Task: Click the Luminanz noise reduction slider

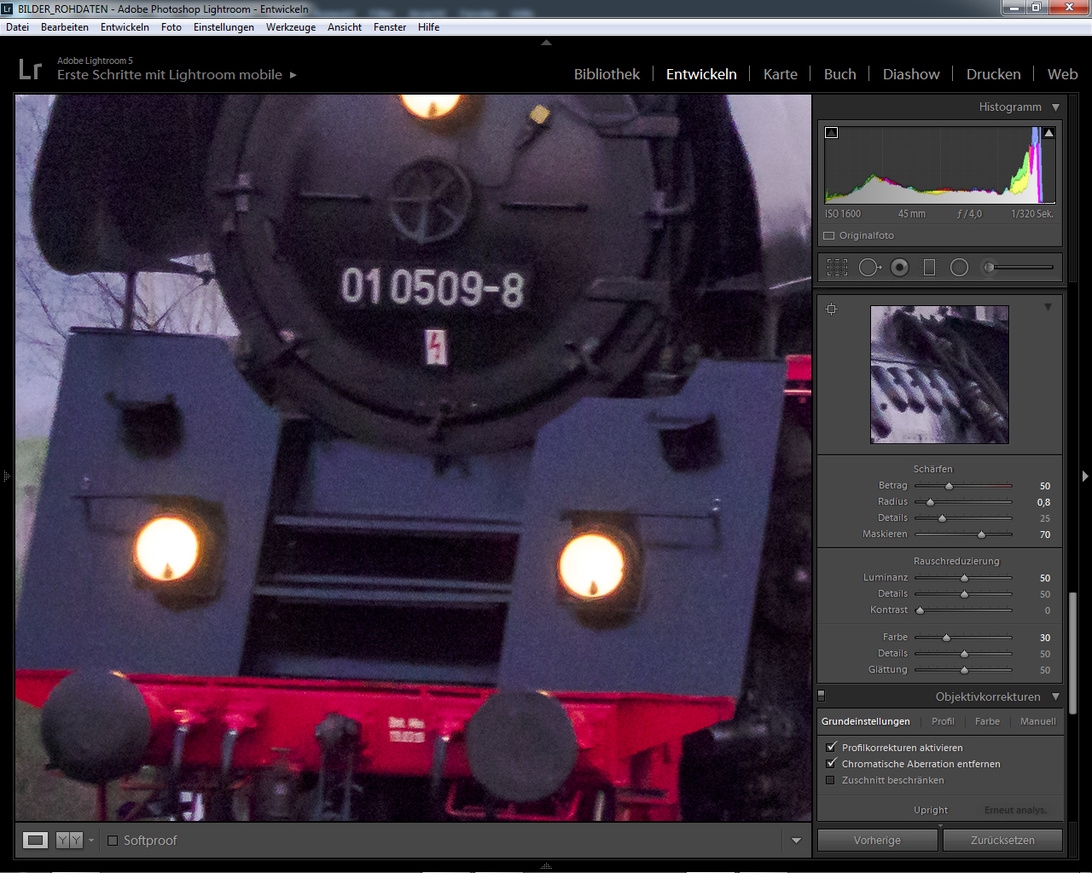Action: pyautogui.click(x=964, y=578)
